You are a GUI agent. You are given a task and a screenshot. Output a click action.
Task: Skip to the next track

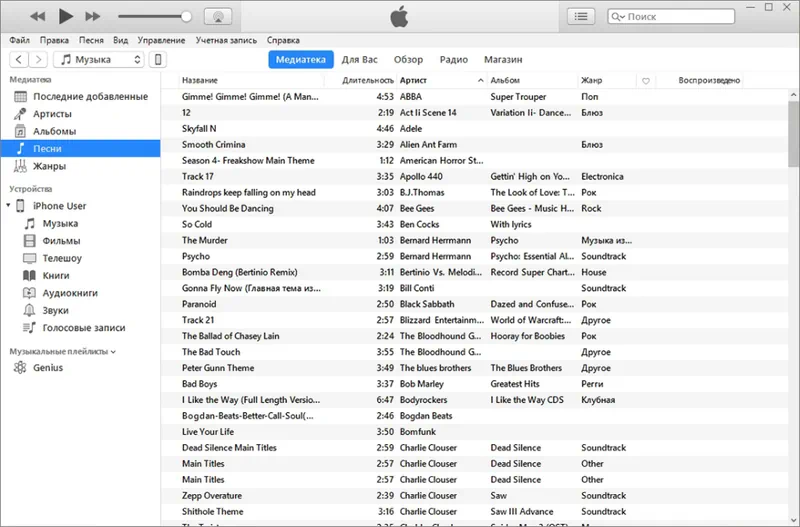pyautogui.click(x=93, y=16)
